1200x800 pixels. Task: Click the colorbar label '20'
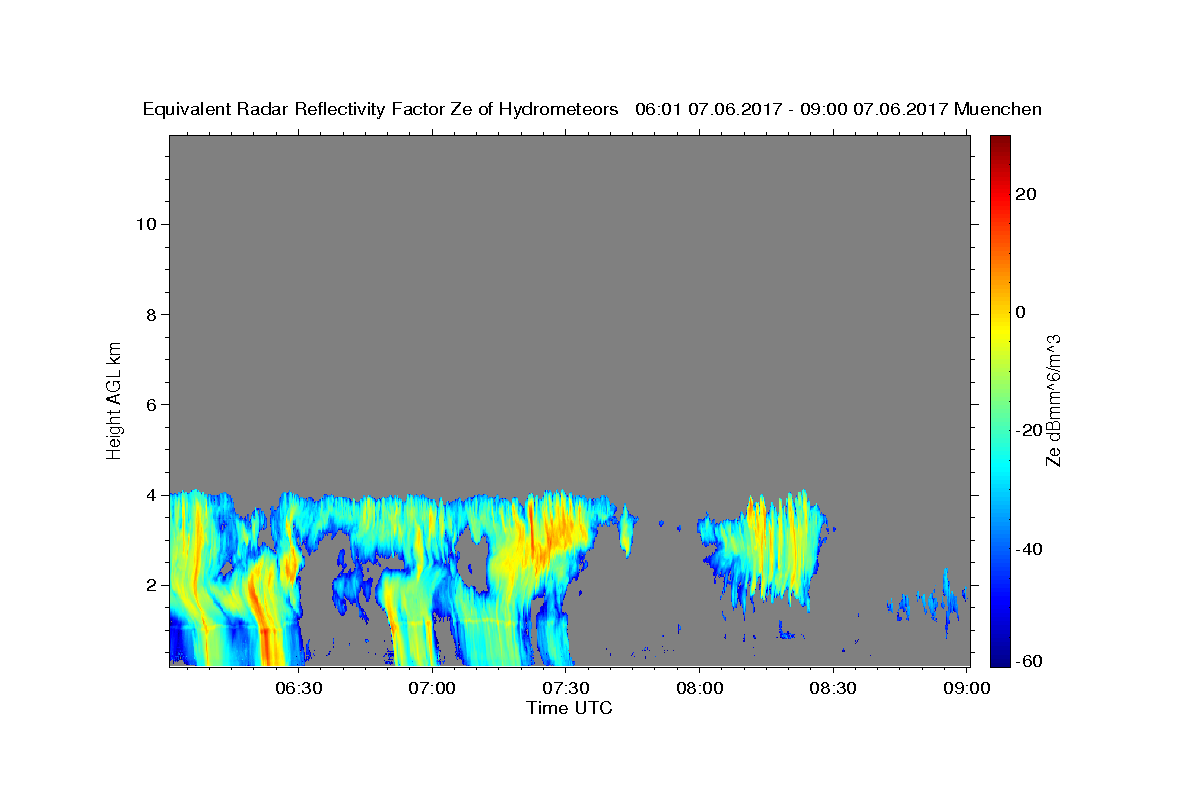1025,194
